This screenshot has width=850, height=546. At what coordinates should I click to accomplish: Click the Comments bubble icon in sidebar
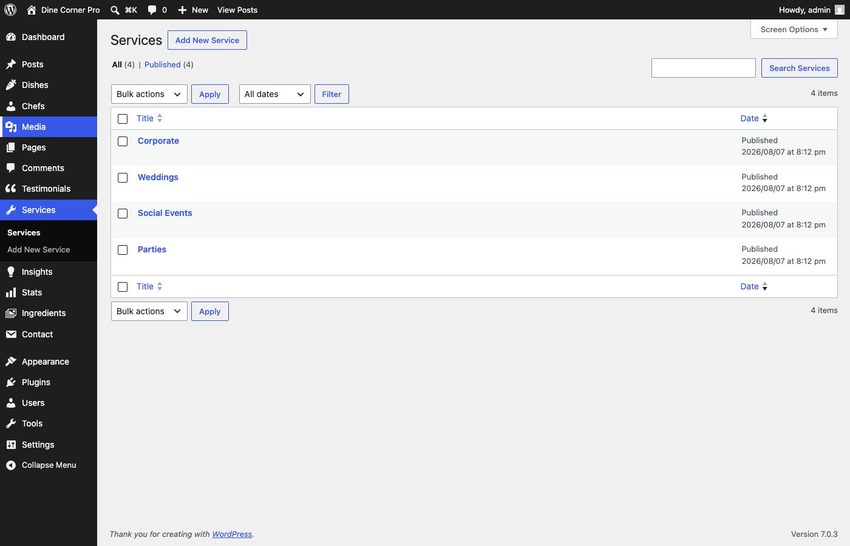point(11,168)
